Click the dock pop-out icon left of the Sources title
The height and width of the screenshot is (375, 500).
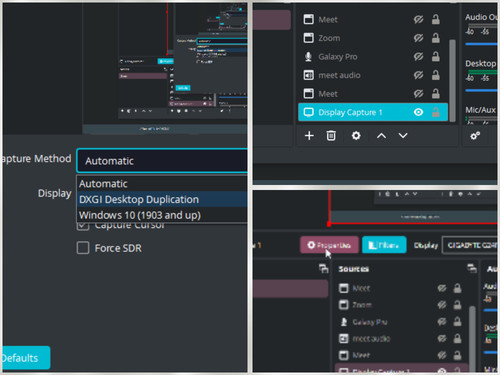(323, 268)
